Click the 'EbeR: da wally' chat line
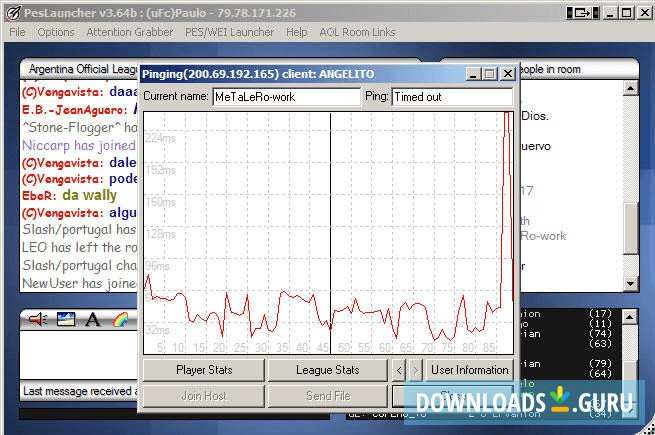 [70, 196]
